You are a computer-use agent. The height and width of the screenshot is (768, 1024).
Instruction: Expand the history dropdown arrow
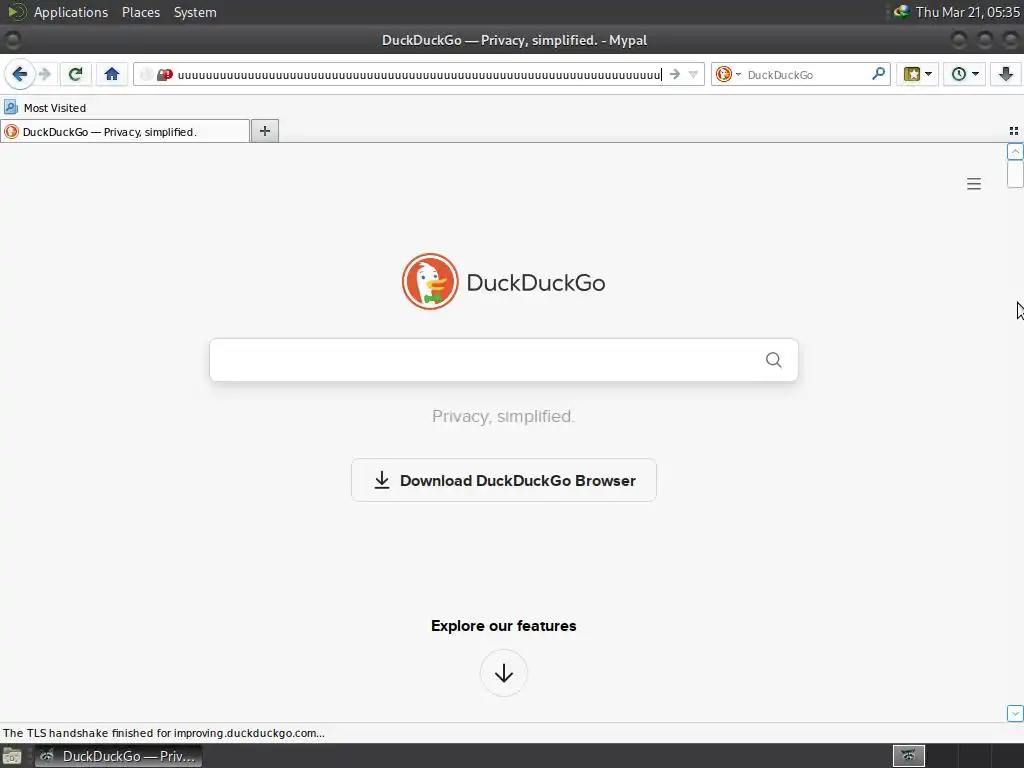(x=975, y=74)
